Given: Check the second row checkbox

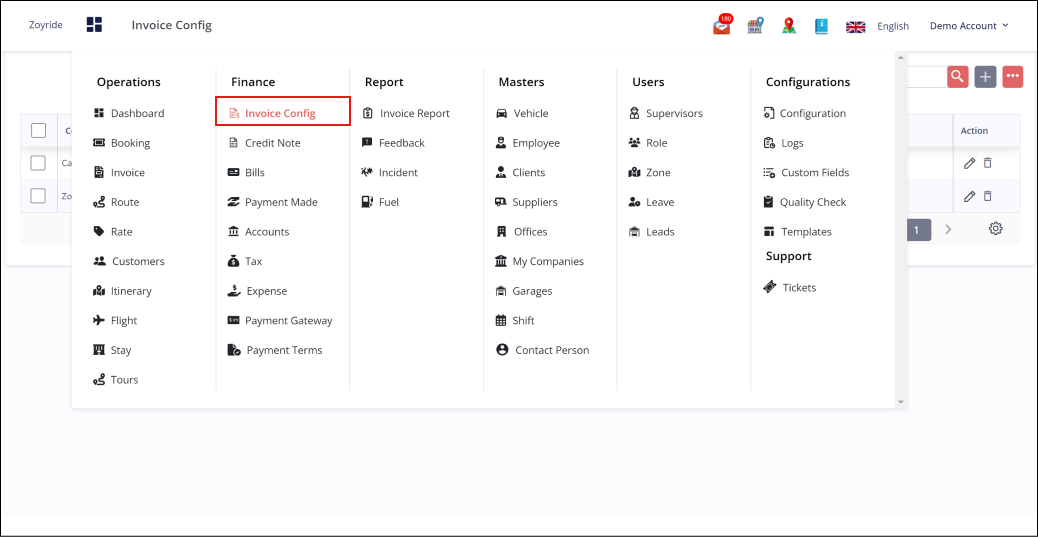Looking at the screenshot, I should pos(38,196).
